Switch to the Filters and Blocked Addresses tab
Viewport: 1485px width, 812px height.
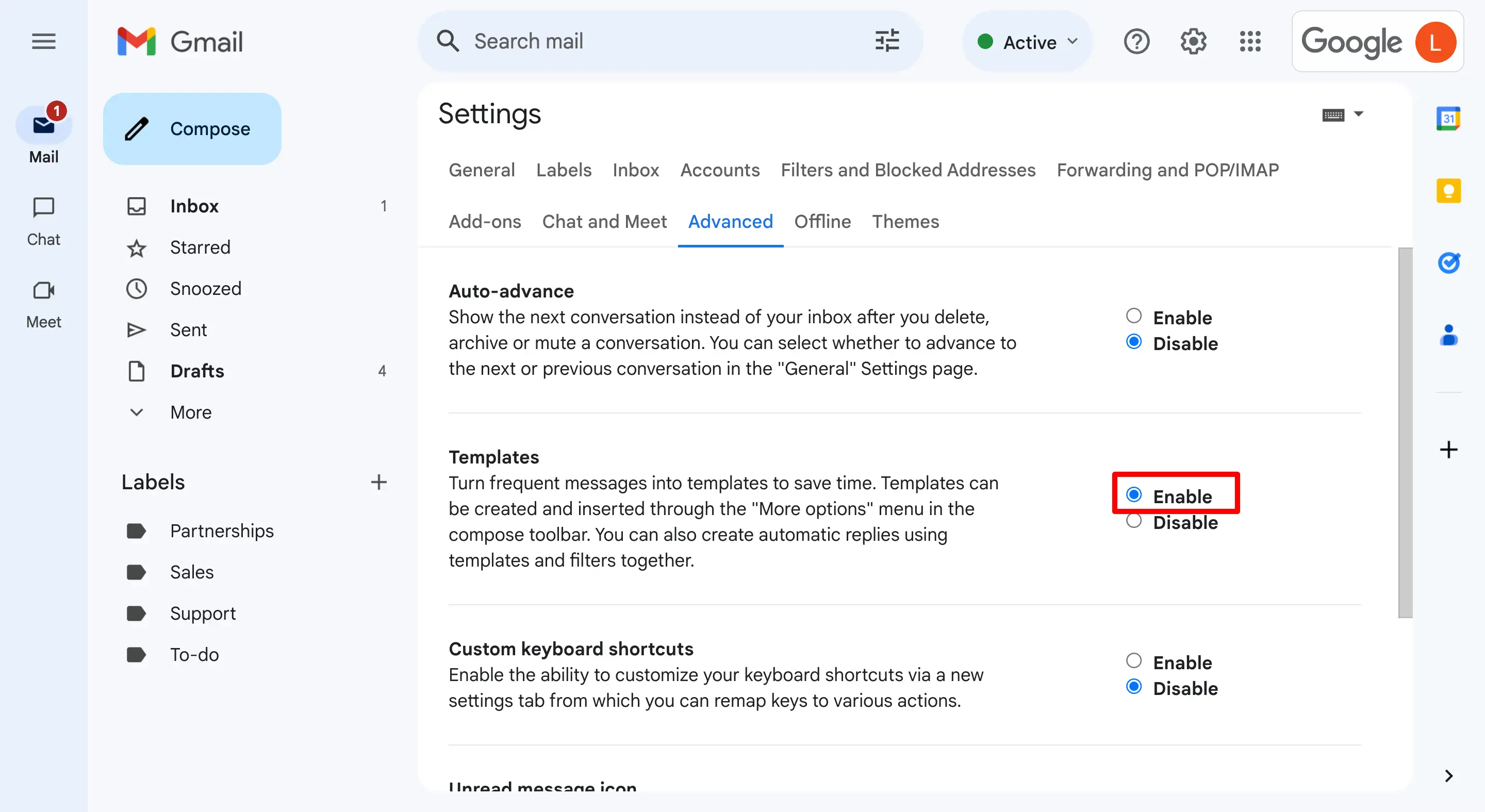tap(907, 170)
